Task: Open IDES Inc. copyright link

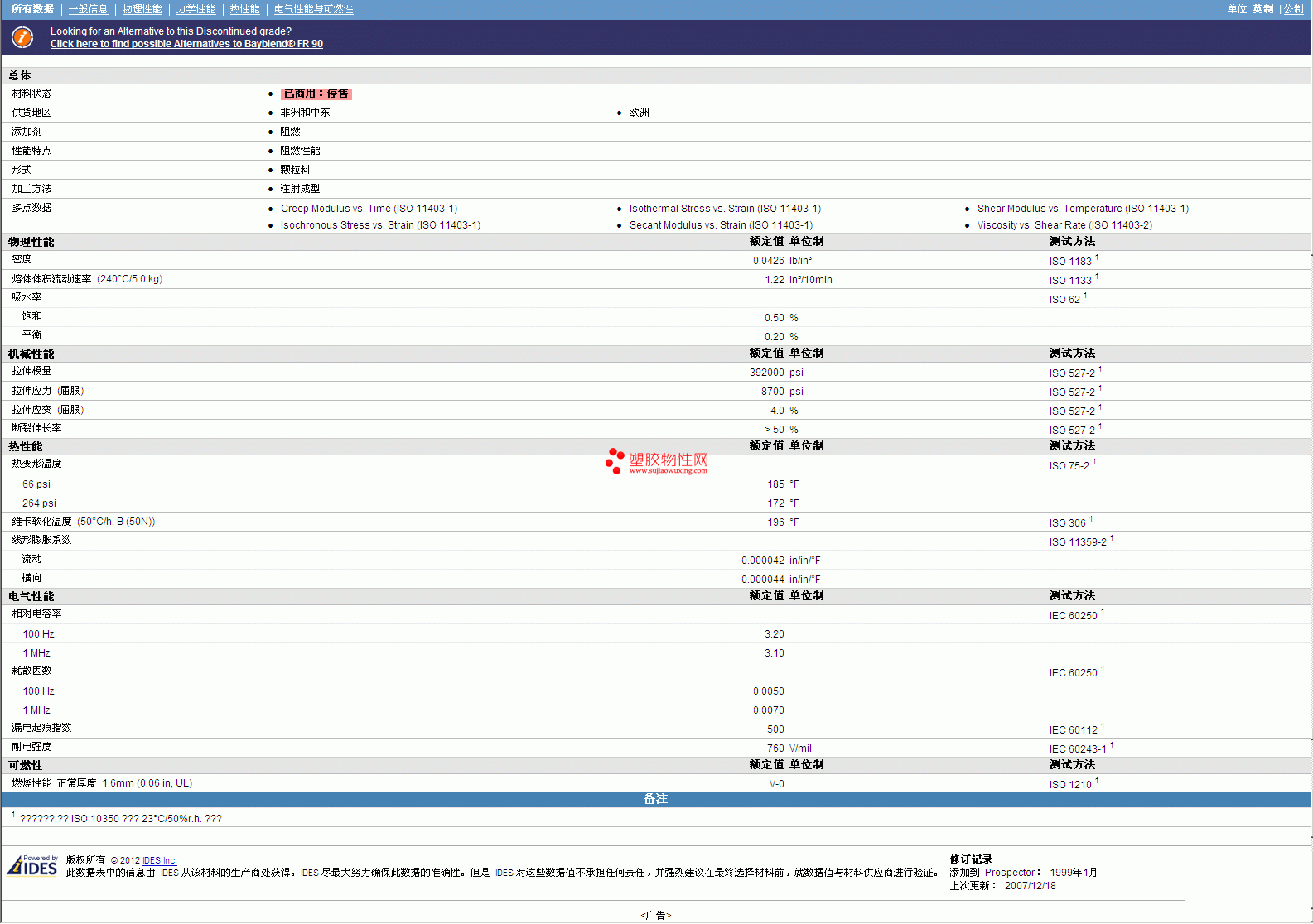Action: 160,860
